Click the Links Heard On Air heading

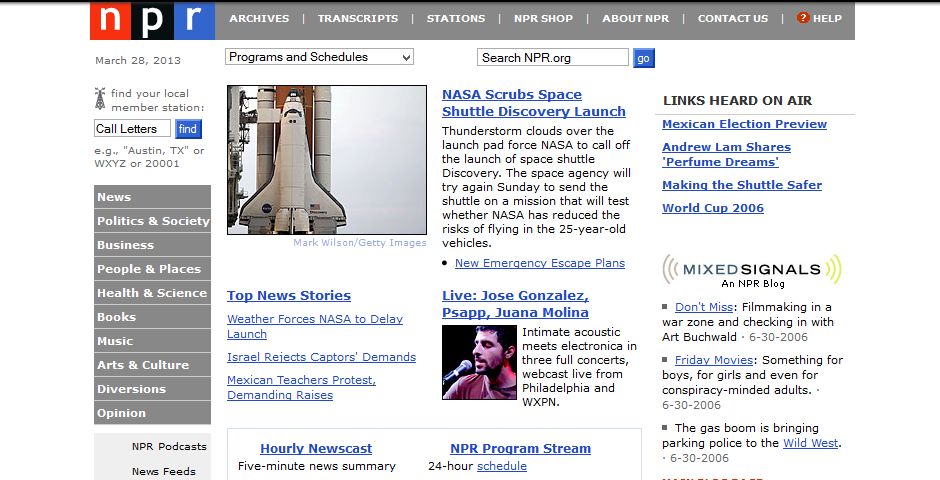pyautogui.click(x=737, y=101)
